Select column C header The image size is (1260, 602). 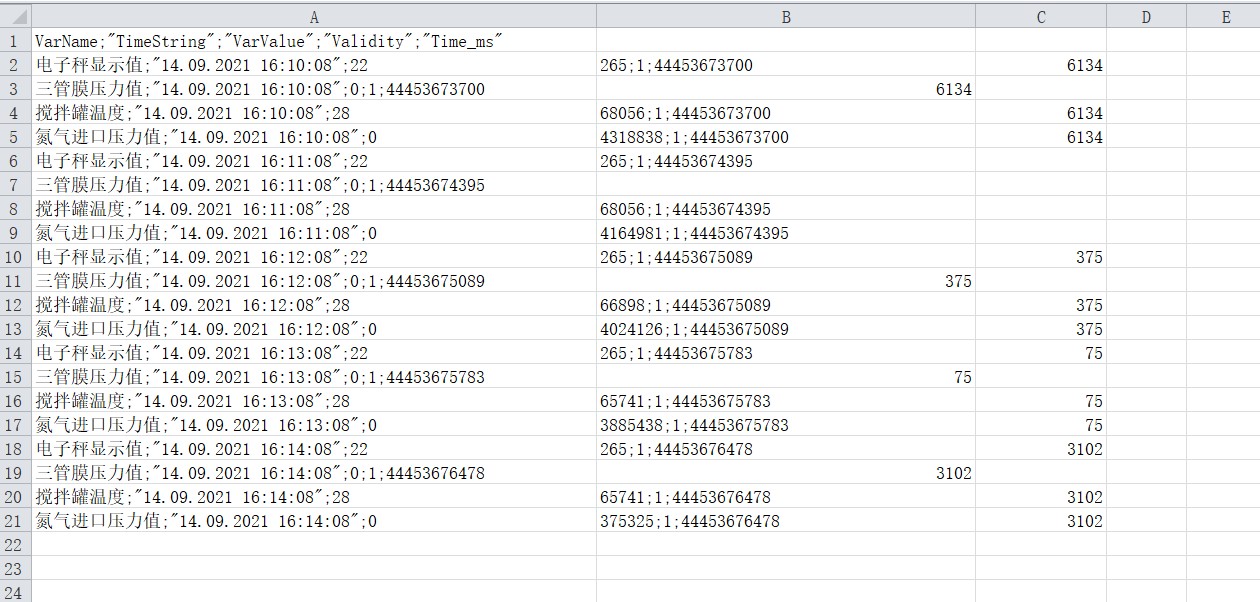(x=1041, y=17)
